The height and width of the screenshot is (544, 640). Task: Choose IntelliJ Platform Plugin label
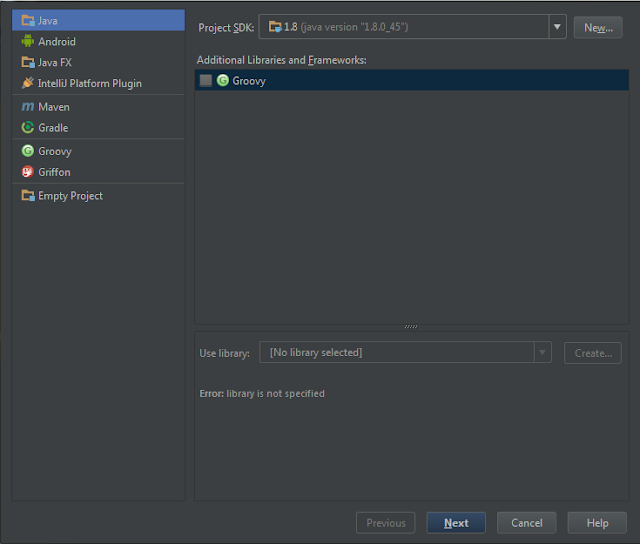pos(90,84)
